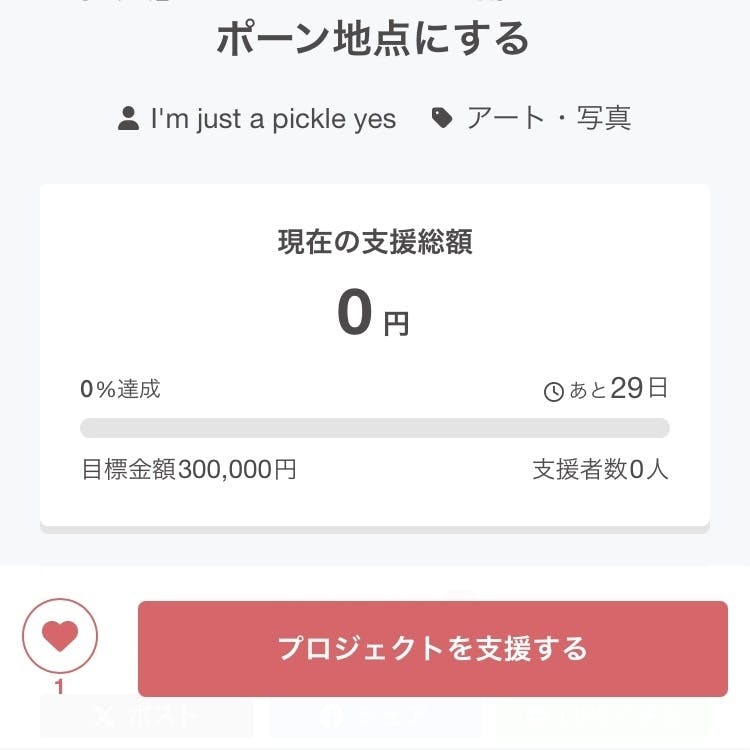
Task: Click the tag icon beside アート・写真
Action: pyautogui.click(x=442, y=119)
